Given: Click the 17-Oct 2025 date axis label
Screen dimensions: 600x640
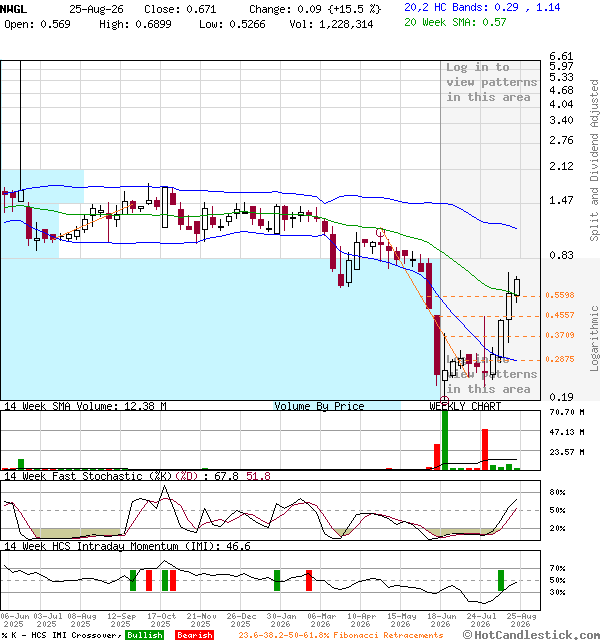Looking at the screenshot, I should [x=161, y=620].
